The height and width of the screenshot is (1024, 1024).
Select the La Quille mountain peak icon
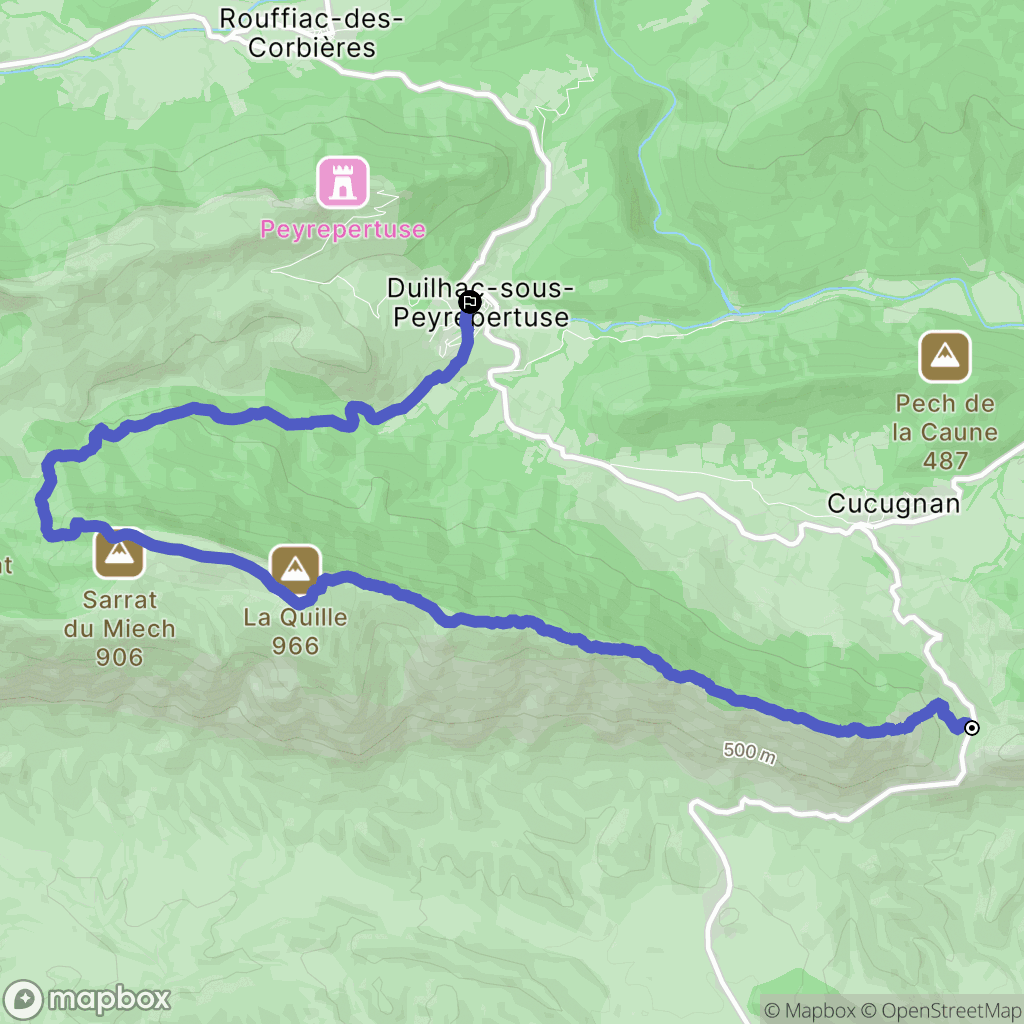click(x=295, y=569)
